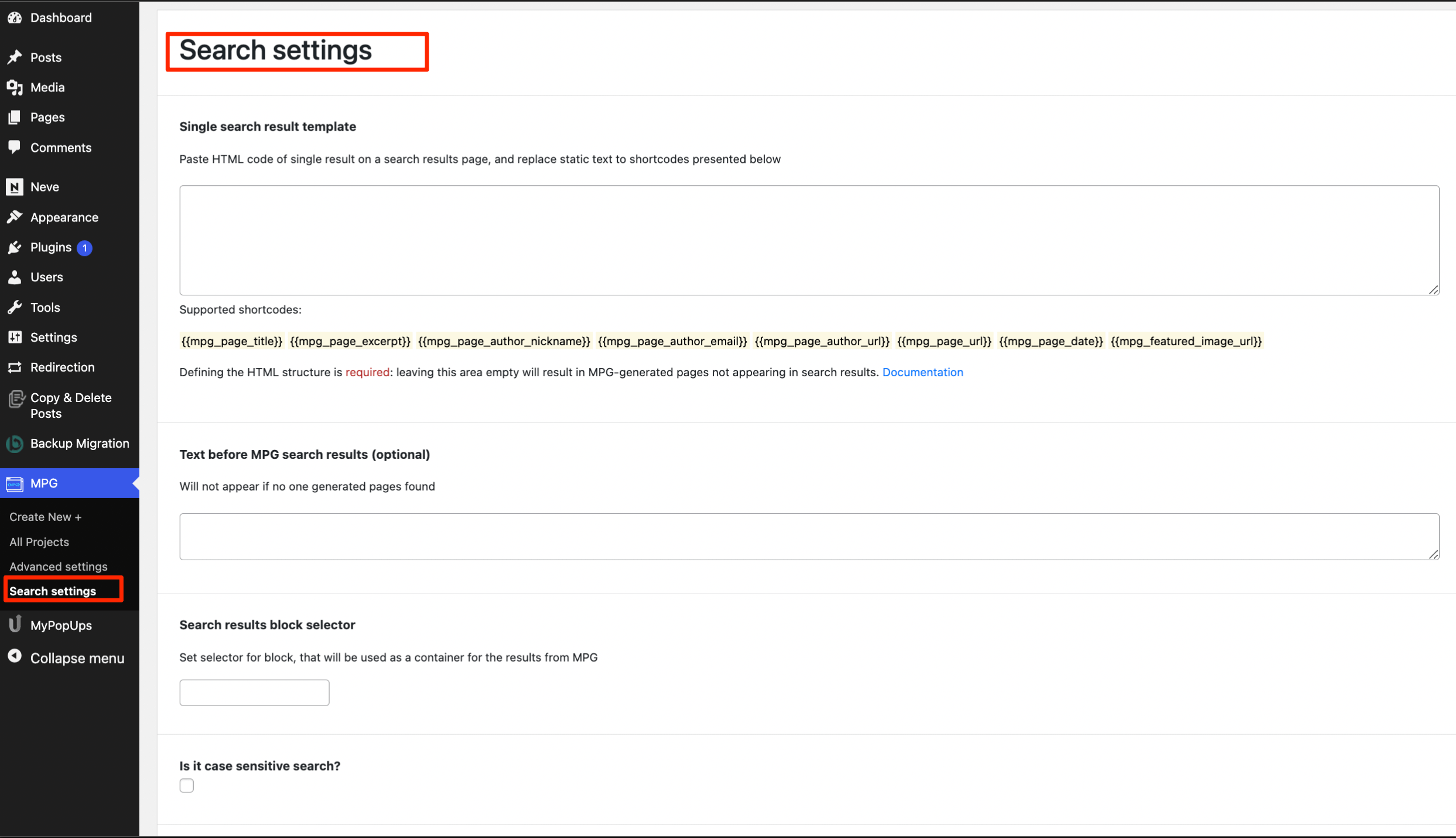Go to All Projects submenu

39,541
